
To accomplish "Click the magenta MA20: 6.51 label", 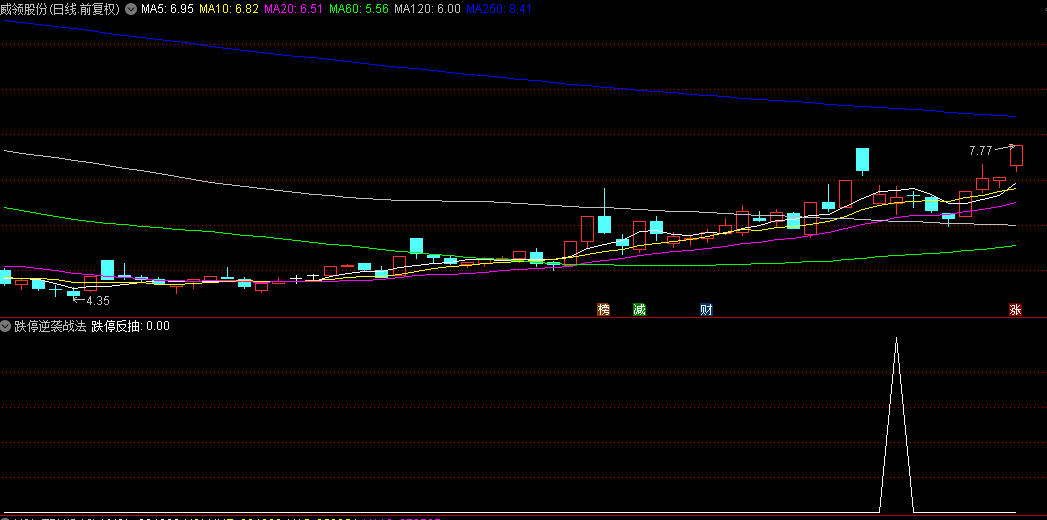I will [x=294, y=9].
